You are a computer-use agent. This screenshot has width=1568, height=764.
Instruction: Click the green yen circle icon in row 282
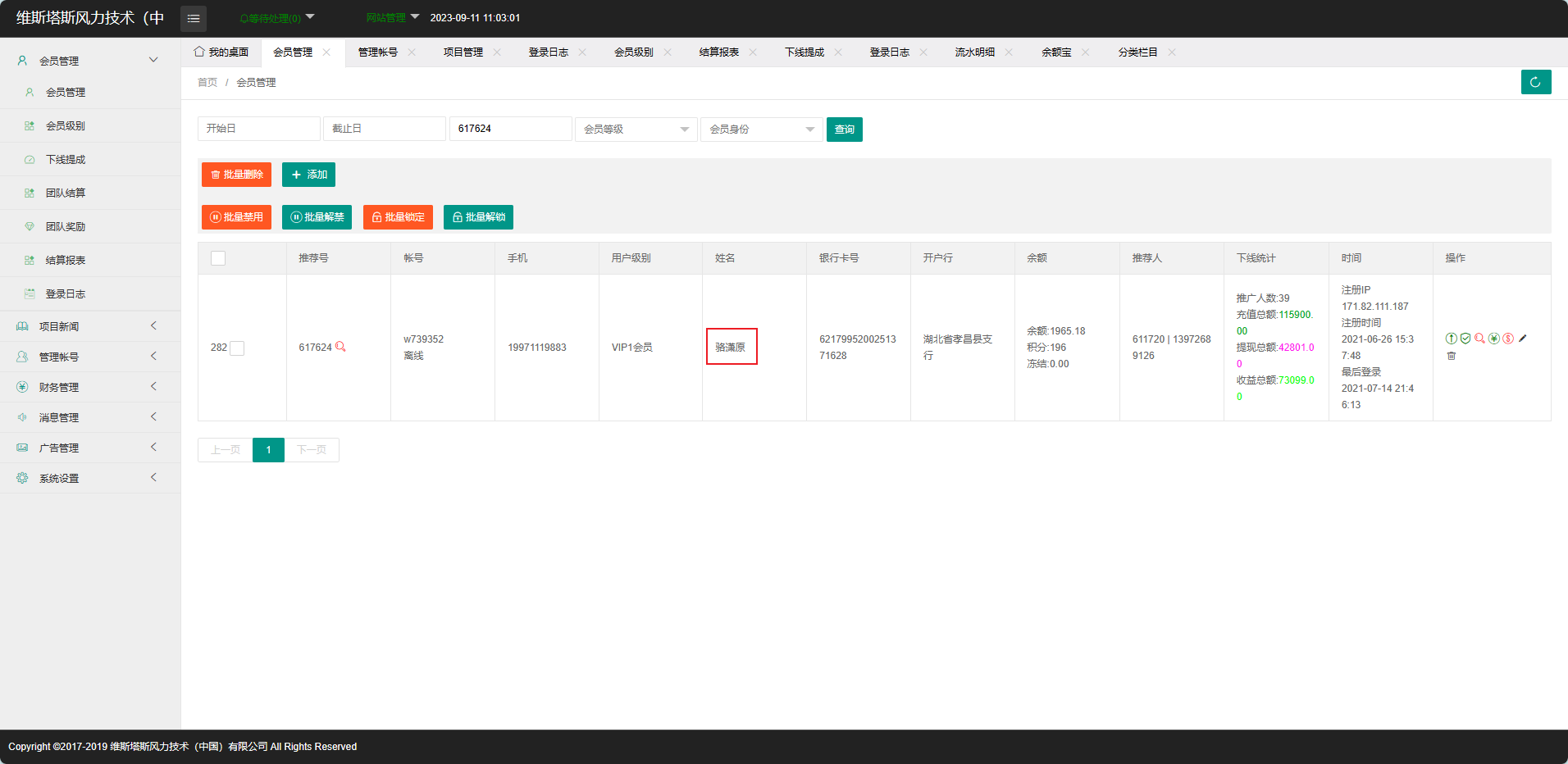[1494, 339]
